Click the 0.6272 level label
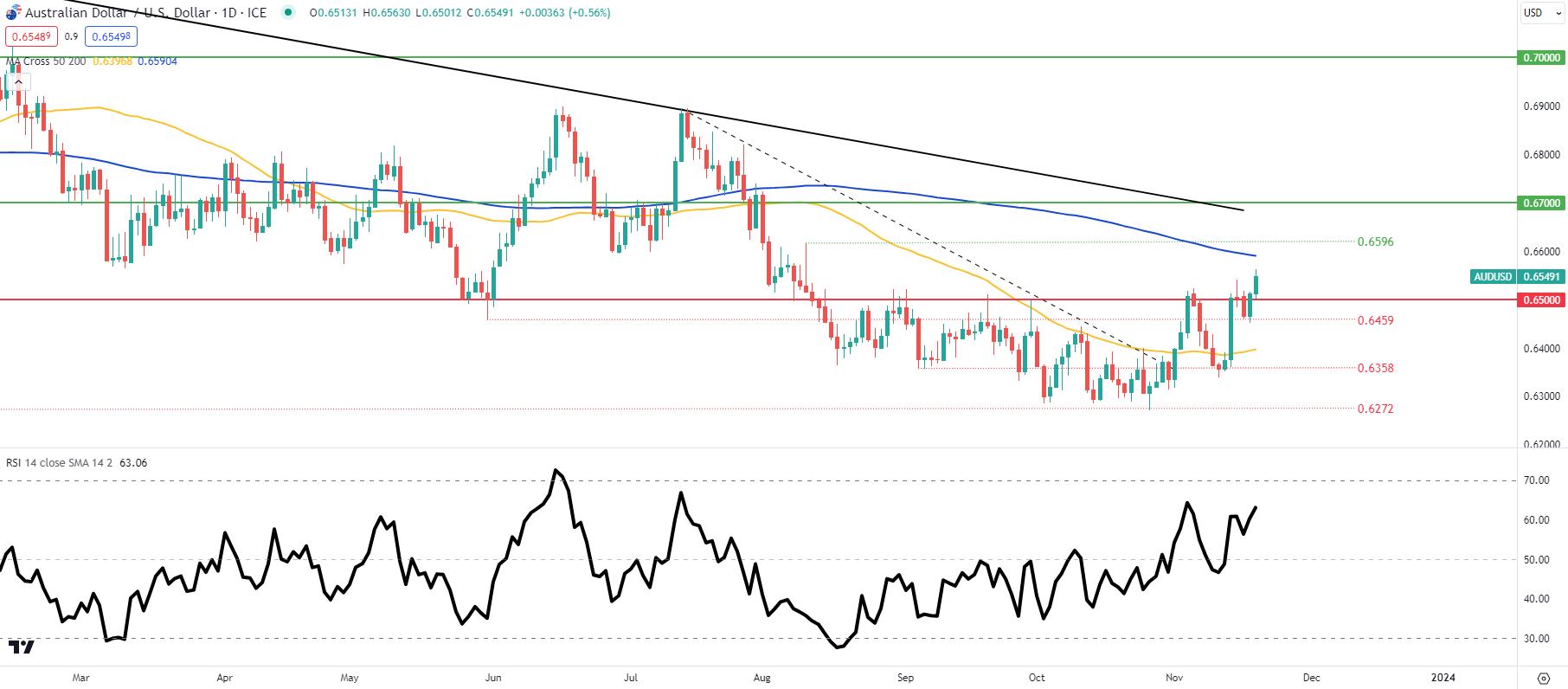 tap(1375, 409)
